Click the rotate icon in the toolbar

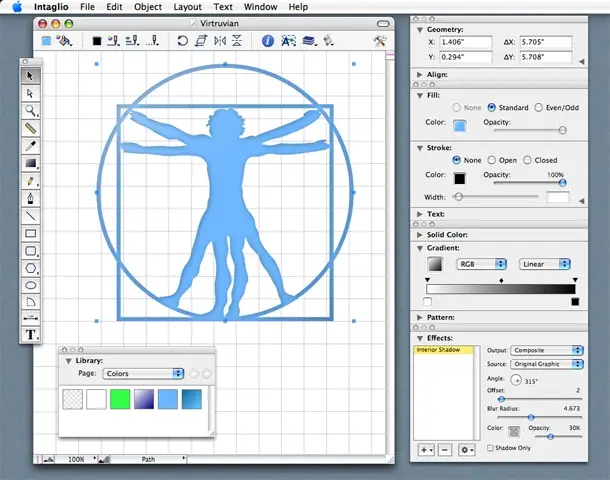click(x=183, y=41)
